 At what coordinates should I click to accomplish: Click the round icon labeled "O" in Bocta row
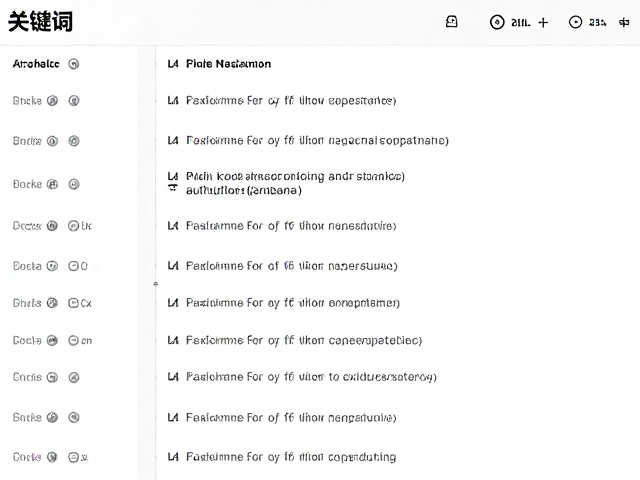73,266
